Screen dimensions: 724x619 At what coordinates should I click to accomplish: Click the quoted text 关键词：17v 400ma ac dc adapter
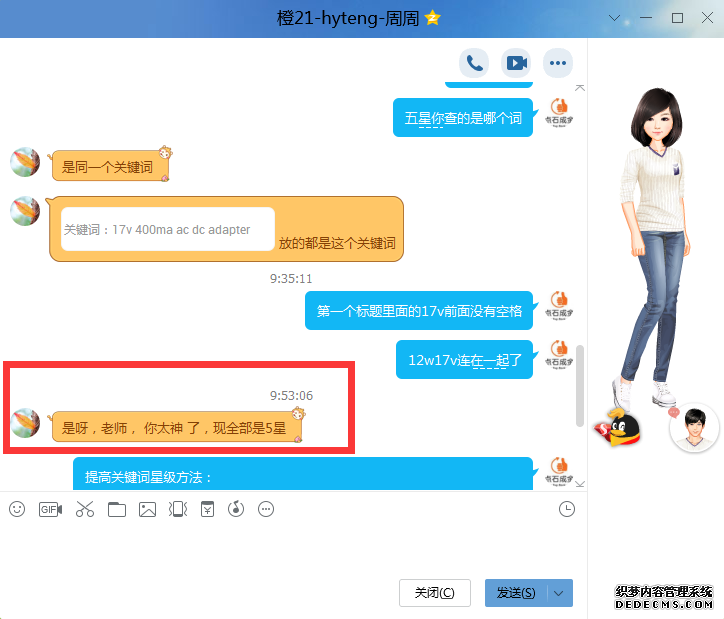[157, 229]
